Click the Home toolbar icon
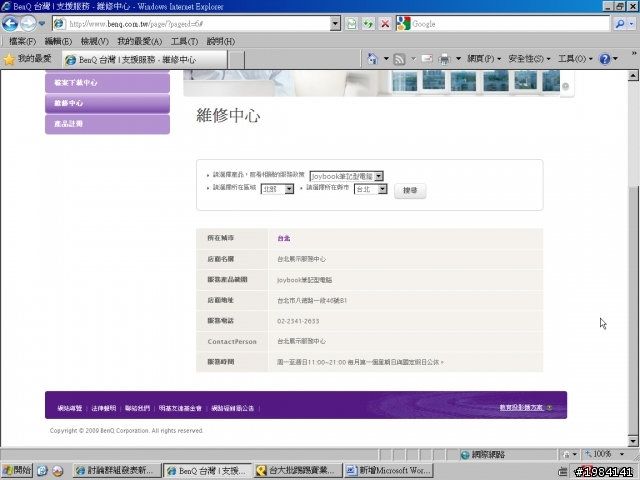640x480 pixels. (x=373, y=59)
